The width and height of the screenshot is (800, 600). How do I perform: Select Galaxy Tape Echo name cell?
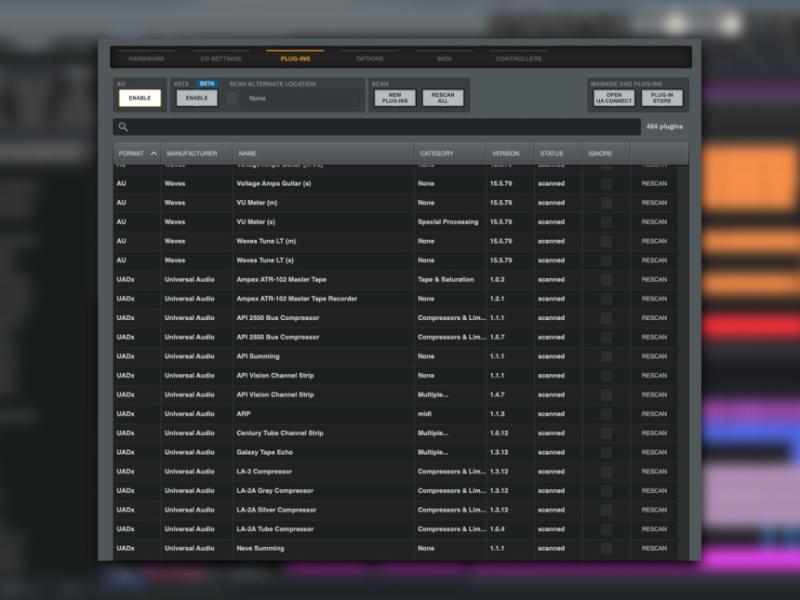click(x=264, y=453)
